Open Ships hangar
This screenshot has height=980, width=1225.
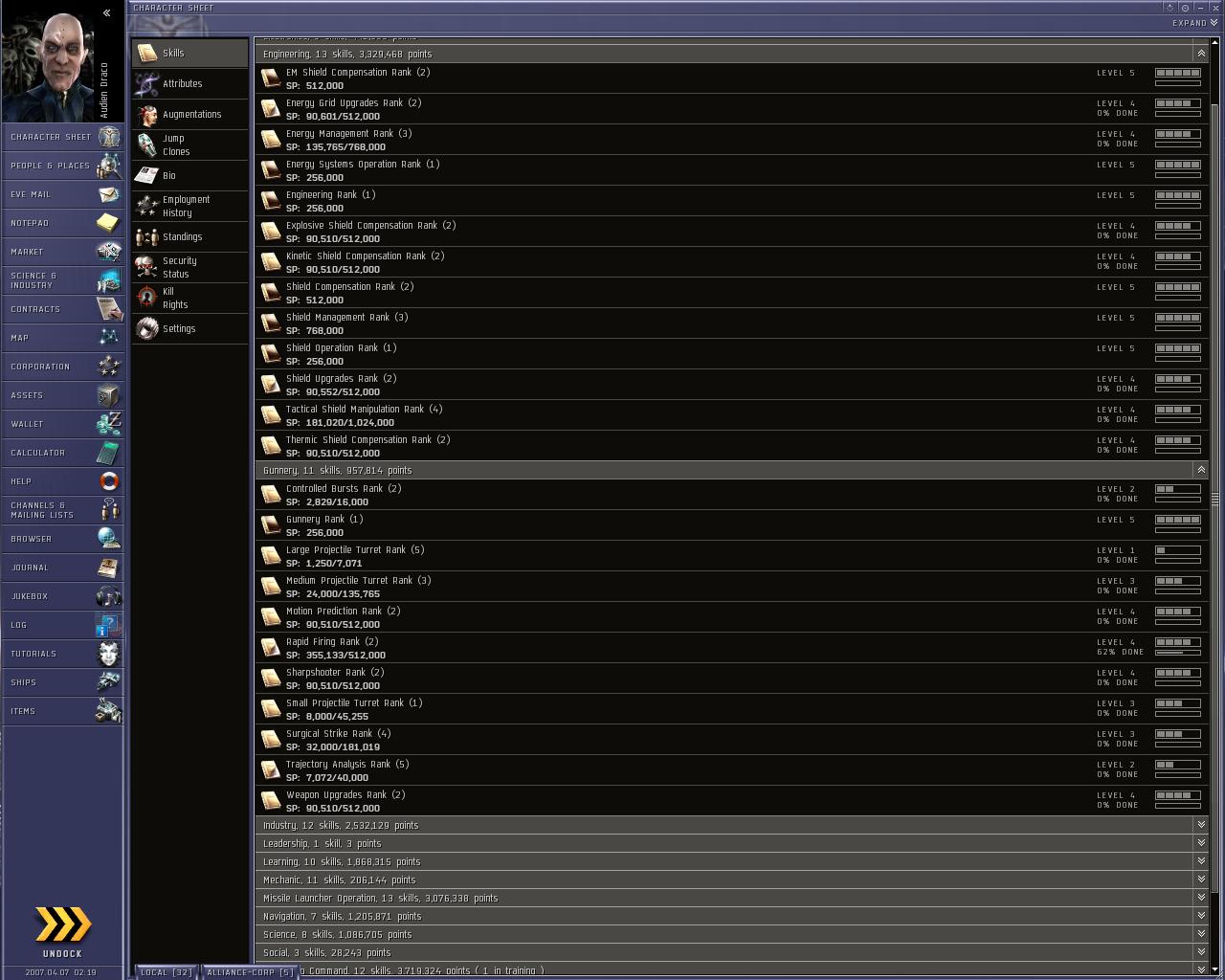(x=62, y=682)
